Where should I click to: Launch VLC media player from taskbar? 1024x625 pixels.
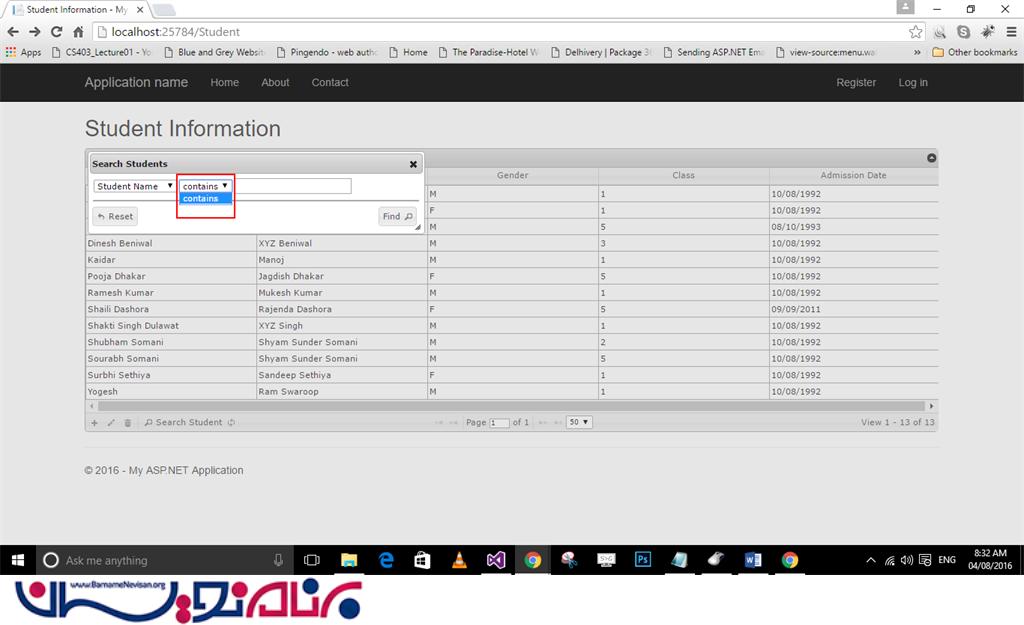[x=459, y=560]
